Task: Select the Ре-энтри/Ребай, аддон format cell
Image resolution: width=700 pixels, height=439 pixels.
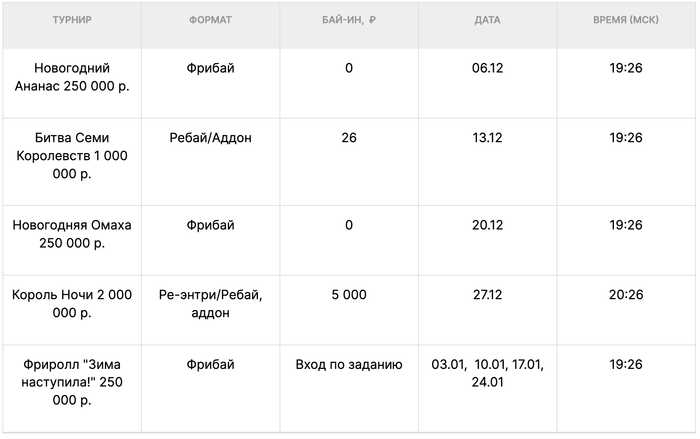Action: [210, 304]
